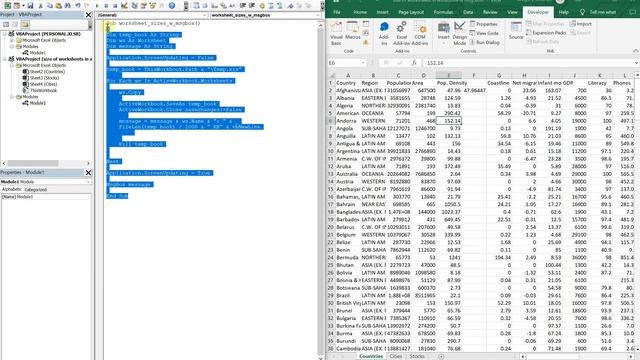The height and width of the screenshot is (360, 640).
Task: Click Object Browser icon in VBA toolbar
Action: click(x=153, y=6)
